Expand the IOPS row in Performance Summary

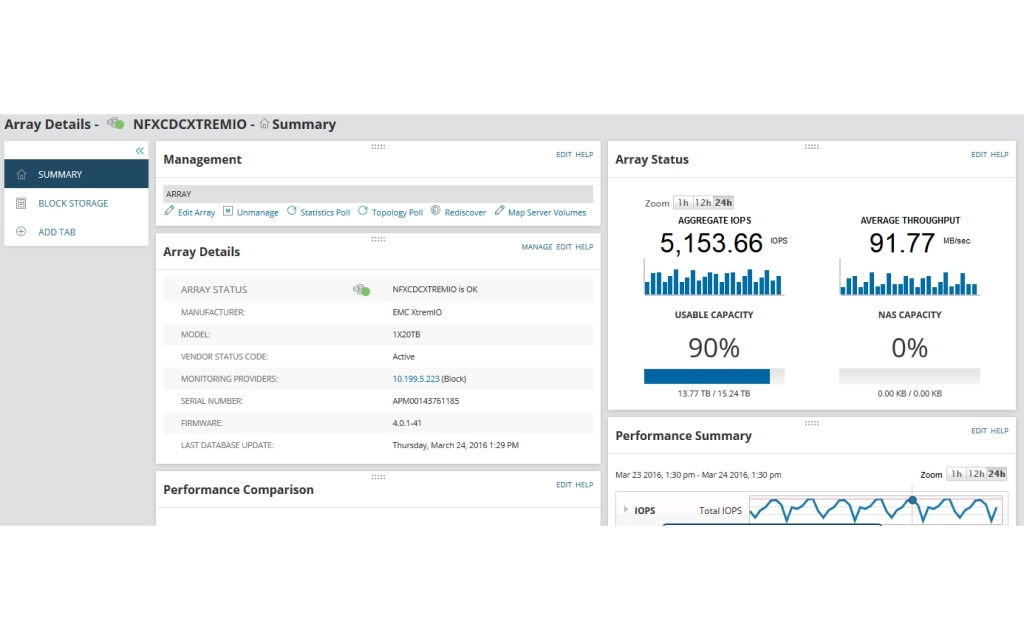(x=626, y=509)
